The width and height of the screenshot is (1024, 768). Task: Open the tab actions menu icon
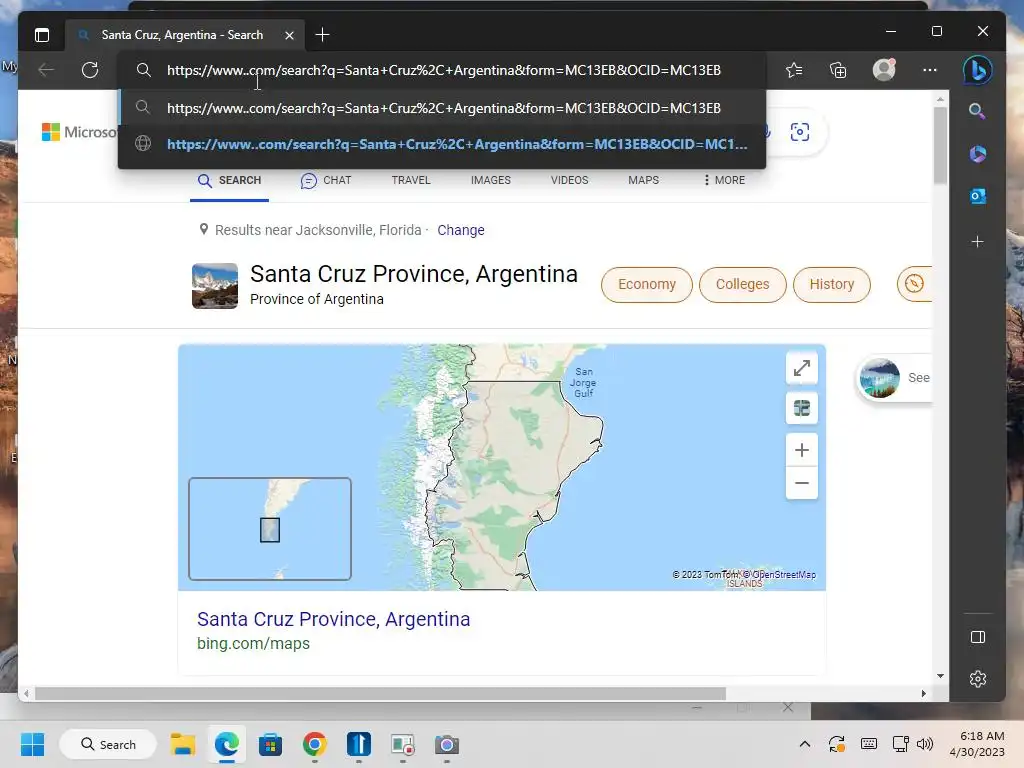(x=42, y=35)
